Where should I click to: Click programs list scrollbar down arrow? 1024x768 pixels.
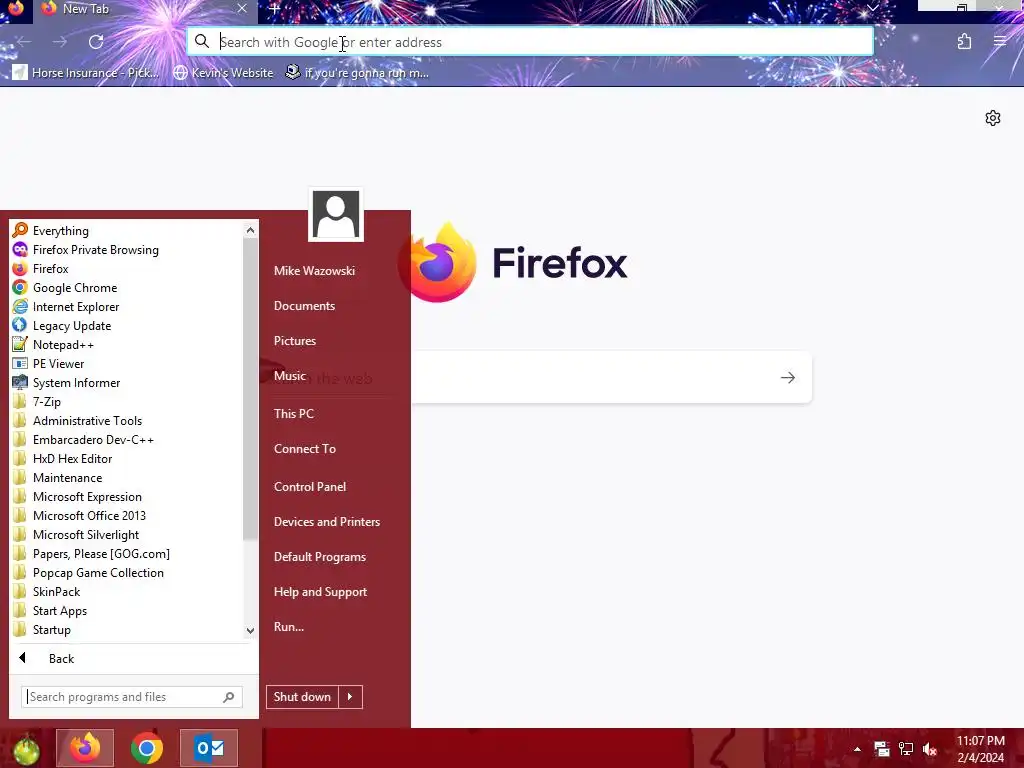coord(250,630)
